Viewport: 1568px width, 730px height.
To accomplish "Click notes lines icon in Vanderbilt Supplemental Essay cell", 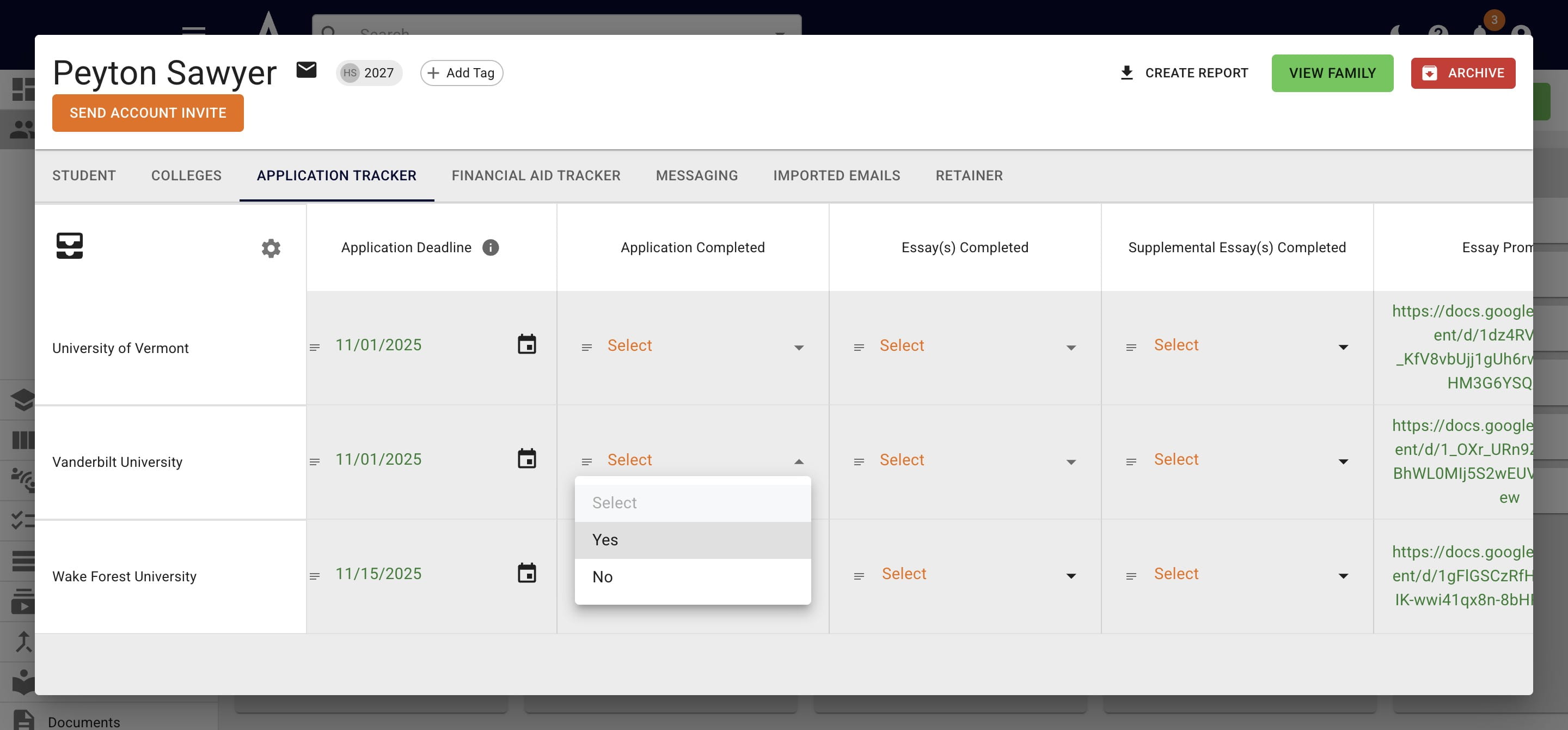I will coord(1131,461).
